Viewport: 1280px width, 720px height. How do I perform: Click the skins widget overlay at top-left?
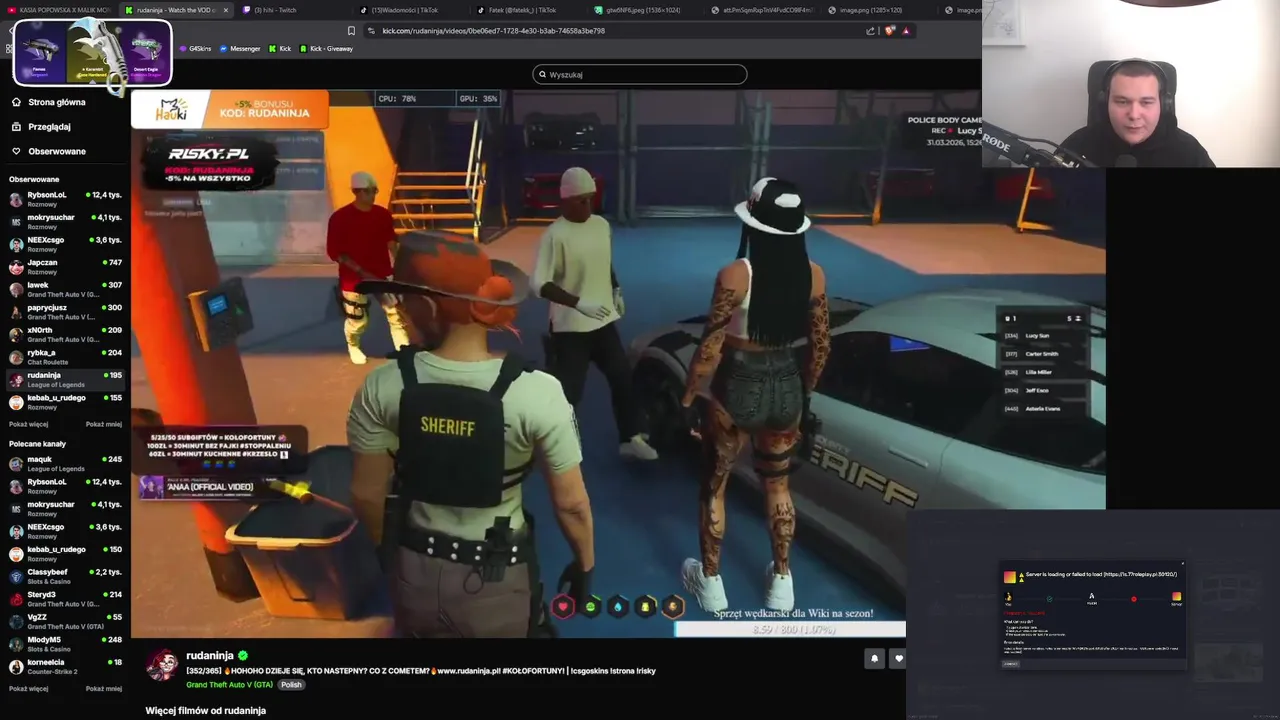pos(92,52)
